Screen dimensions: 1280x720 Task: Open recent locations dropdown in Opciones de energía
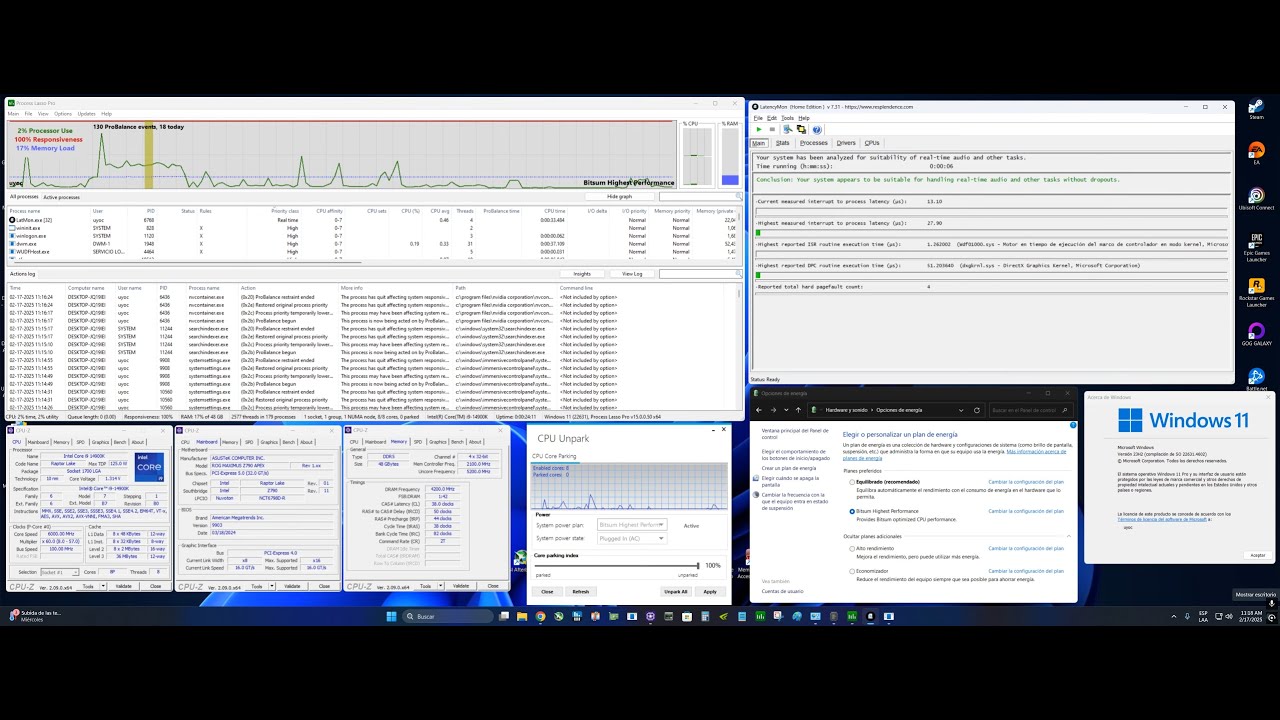click(x=785, y=410)
